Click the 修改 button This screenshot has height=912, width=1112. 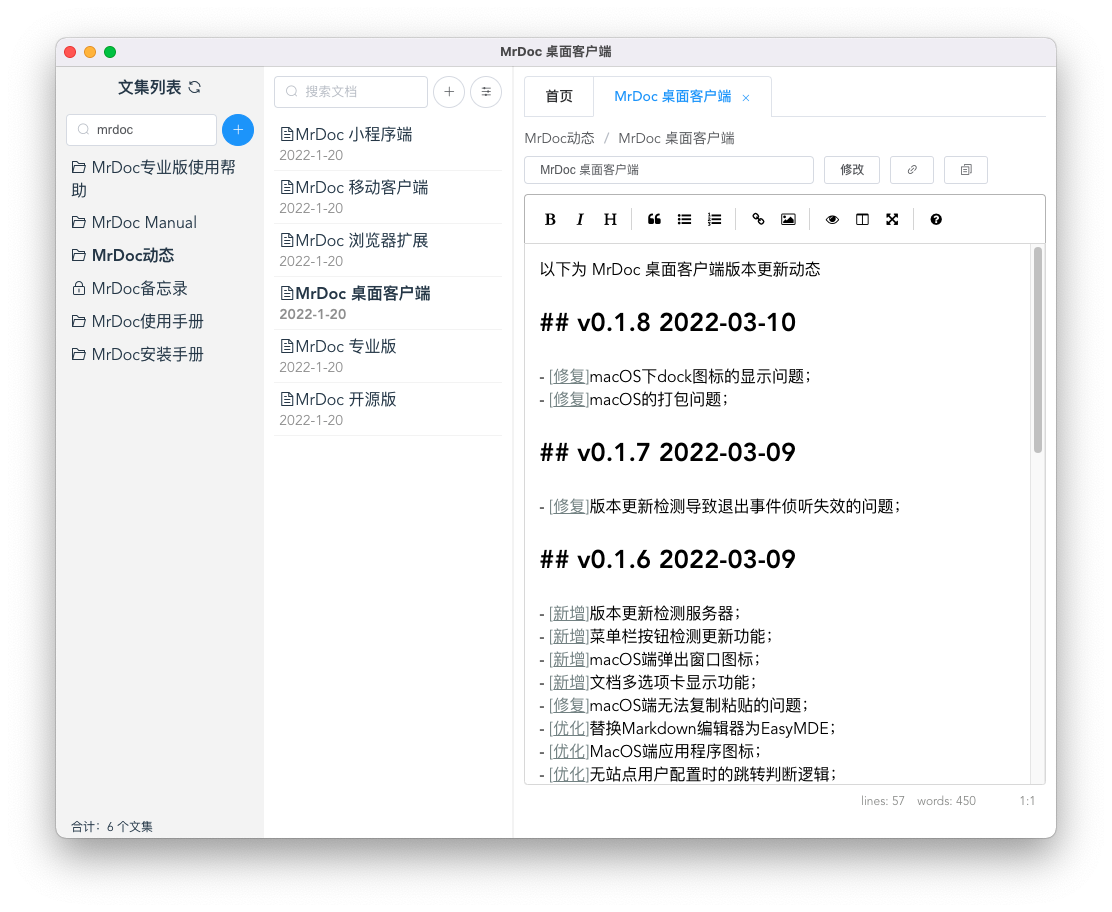[x=852, y=169]
